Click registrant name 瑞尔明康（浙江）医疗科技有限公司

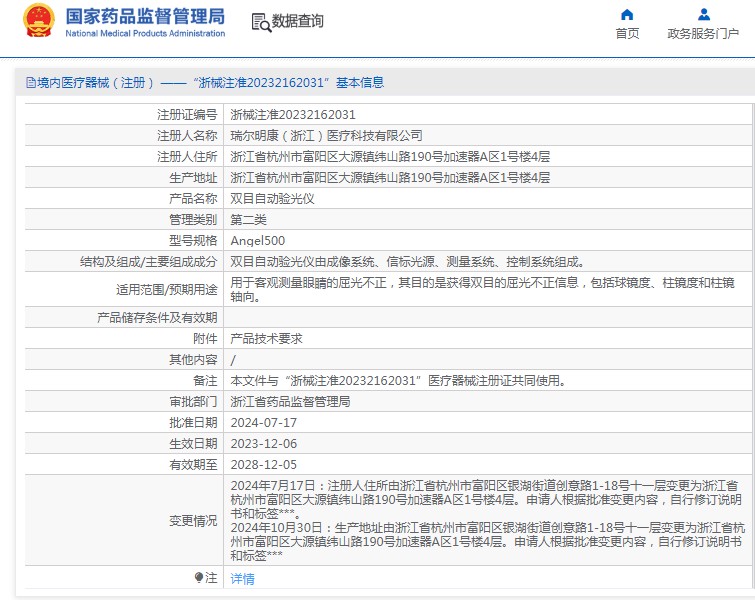coord(326,136)
